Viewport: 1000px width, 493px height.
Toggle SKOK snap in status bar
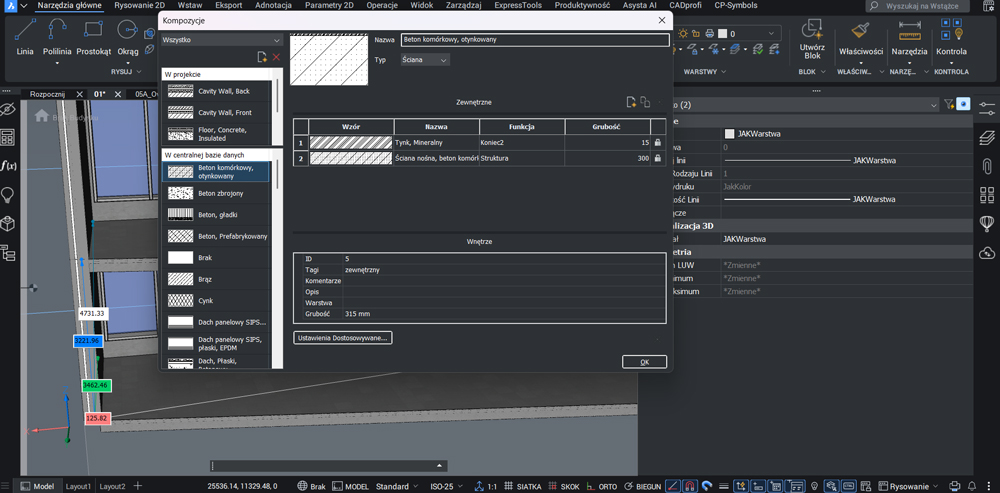click(564, 487)
